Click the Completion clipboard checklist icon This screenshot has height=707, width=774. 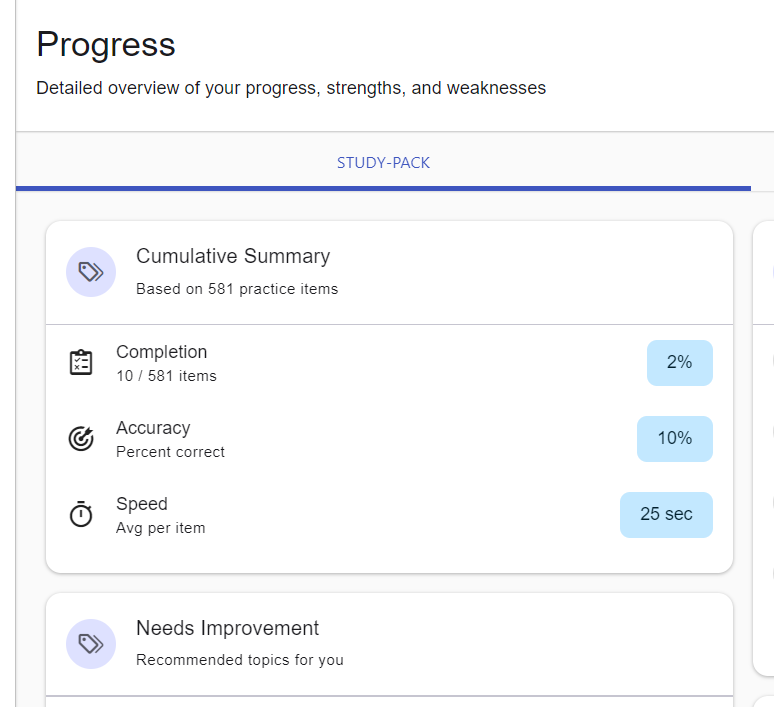point(81,363)
